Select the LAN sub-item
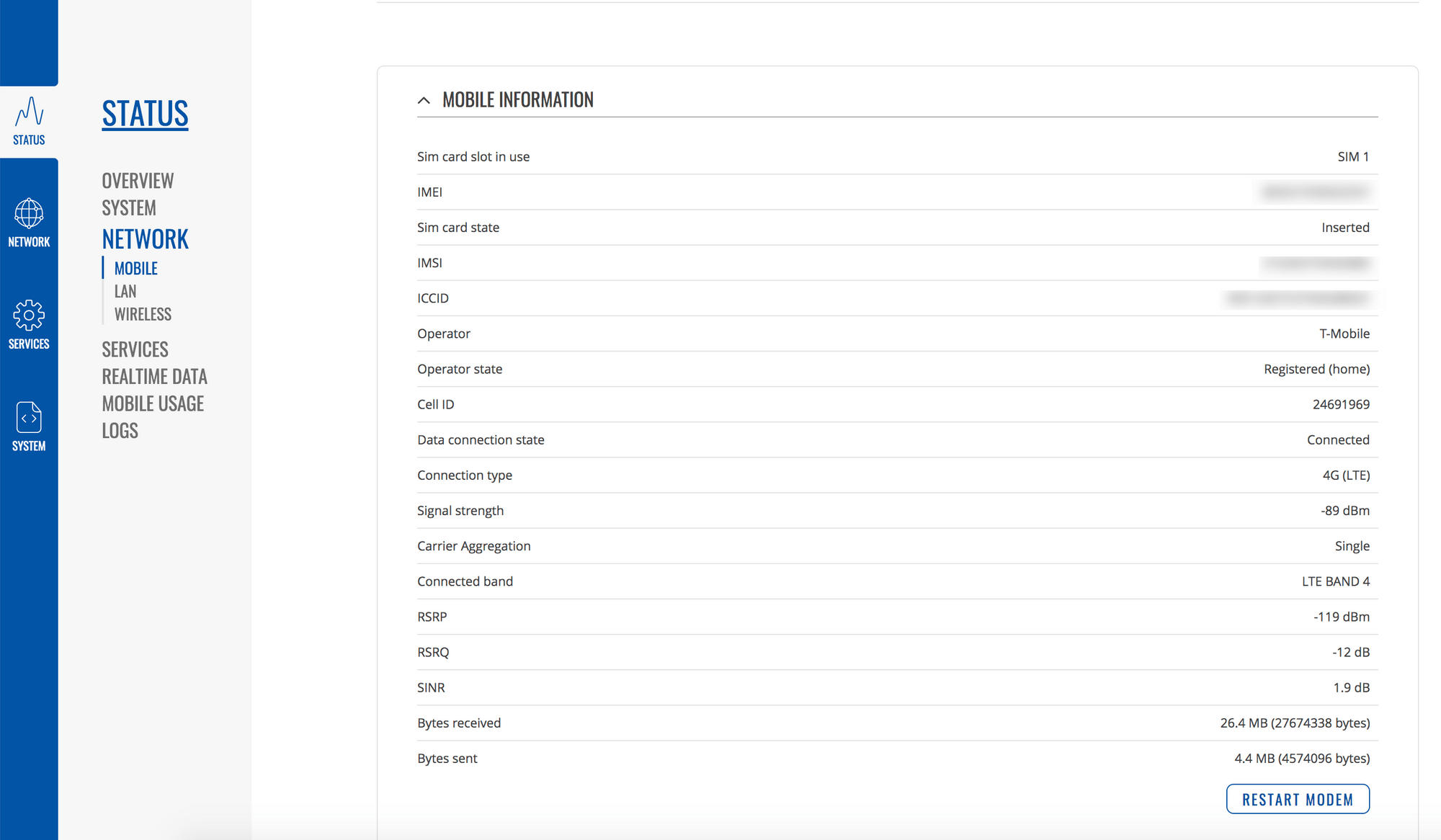1441x840 pixels. 125,292
